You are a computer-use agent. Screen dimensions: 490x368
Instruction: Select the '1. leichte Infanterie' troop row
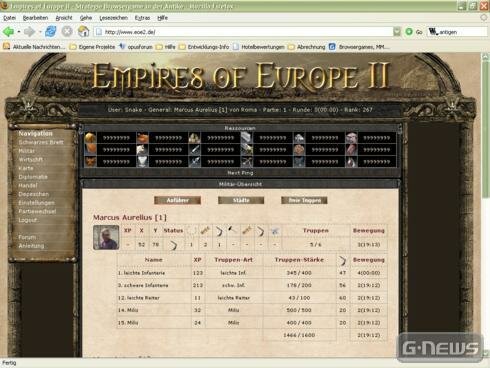(252, 273)
